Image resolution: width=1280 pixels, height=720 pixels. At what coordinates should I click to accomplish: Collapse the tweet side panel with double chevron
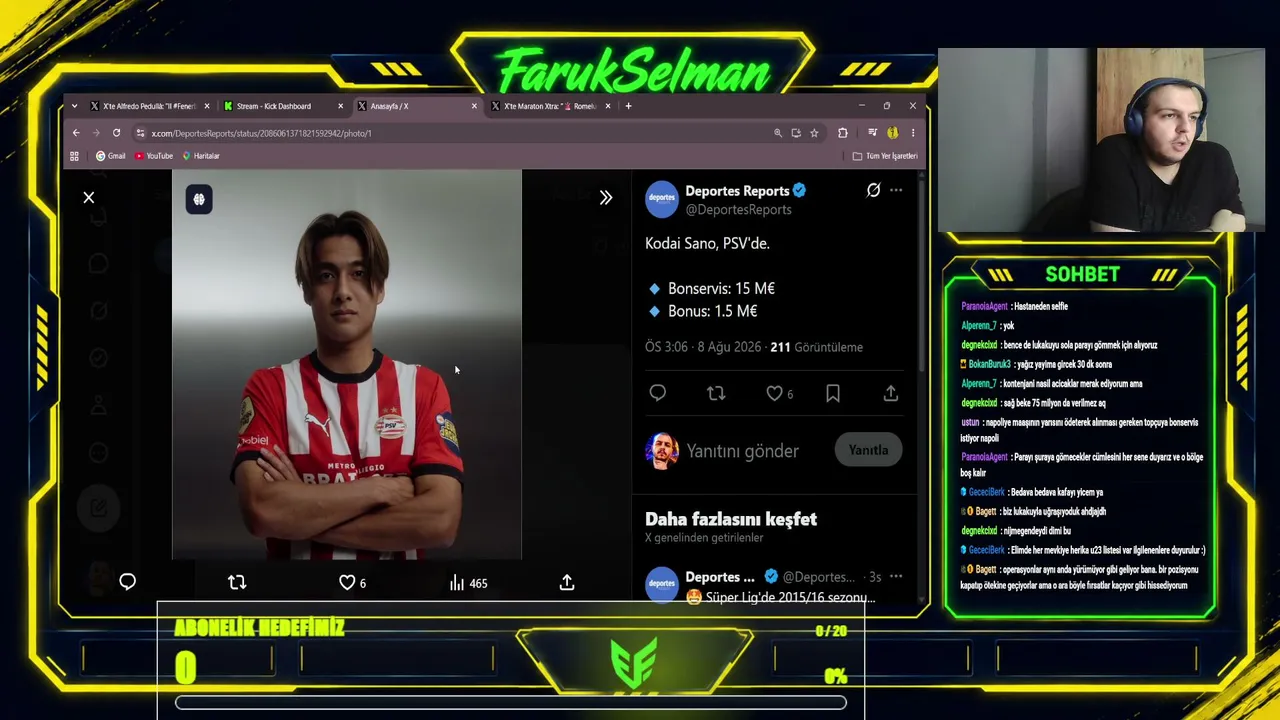606,198
